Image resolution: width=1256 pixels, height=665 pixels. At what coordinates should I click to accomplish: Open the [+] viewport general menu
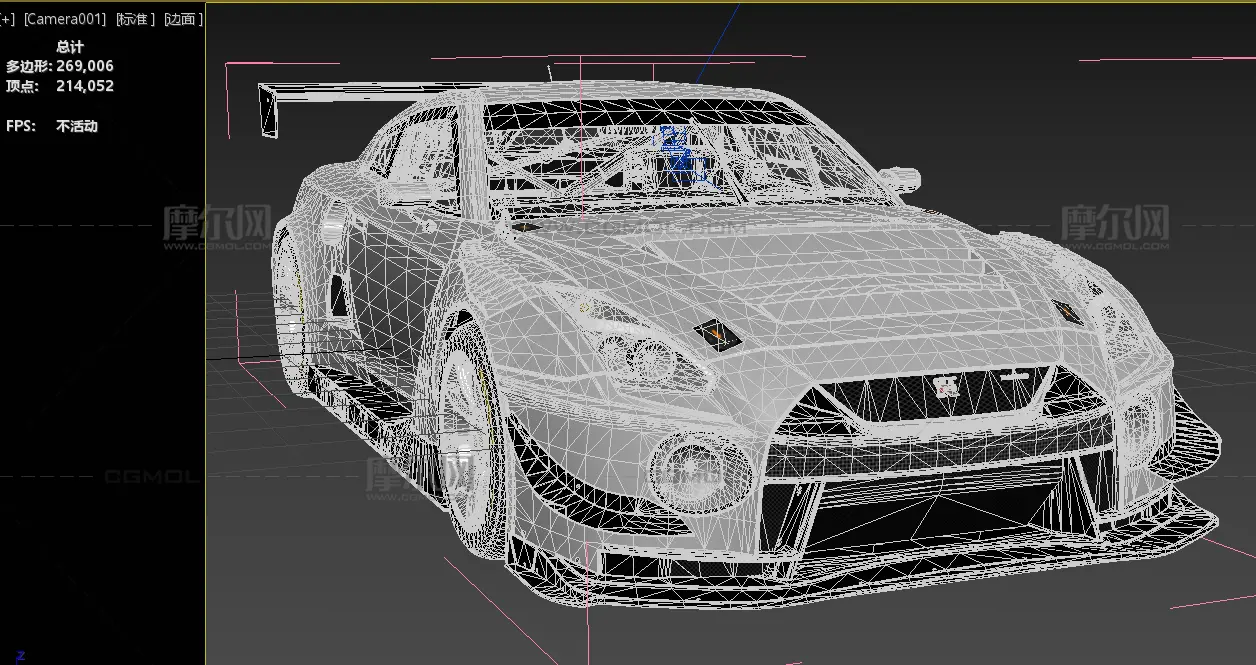coord(7,19)
